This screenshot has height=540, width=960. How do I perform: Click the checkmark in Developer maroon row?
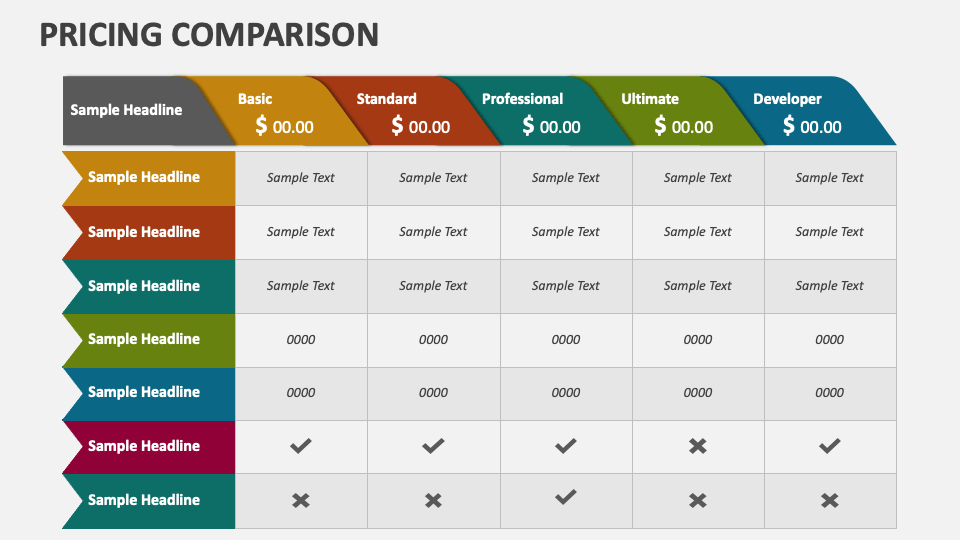click(x=830, y=446)
